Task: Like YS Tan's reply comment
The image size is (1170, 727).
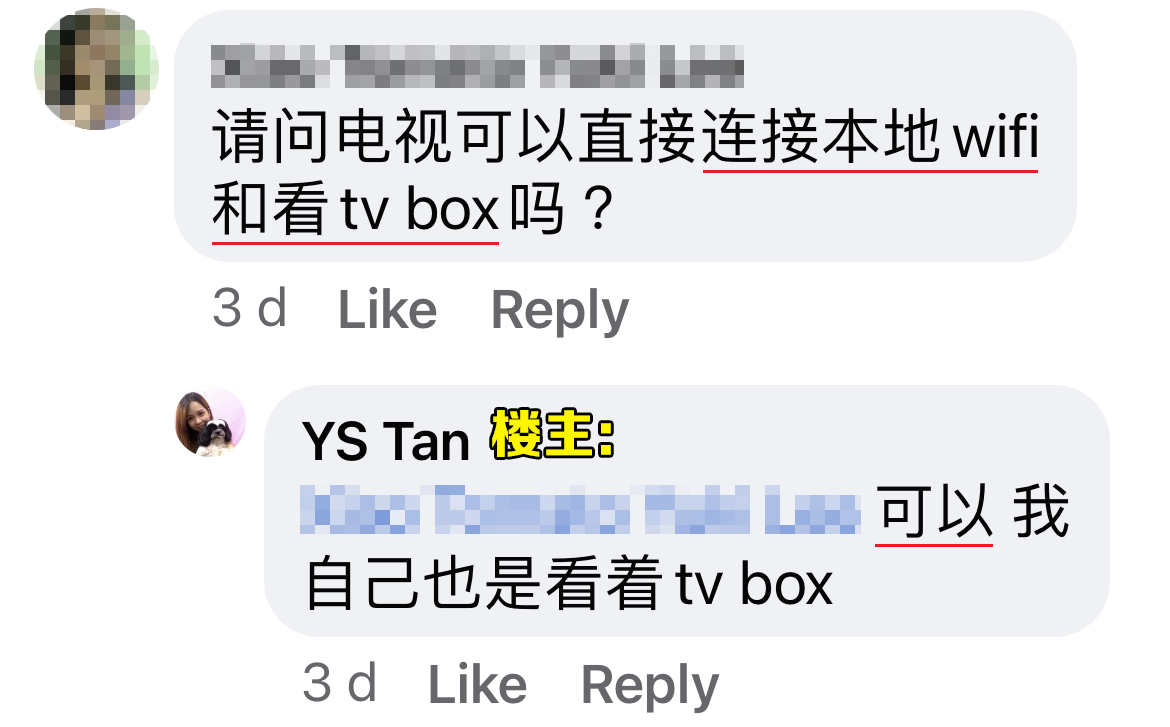Action: (x=478, y=683)
